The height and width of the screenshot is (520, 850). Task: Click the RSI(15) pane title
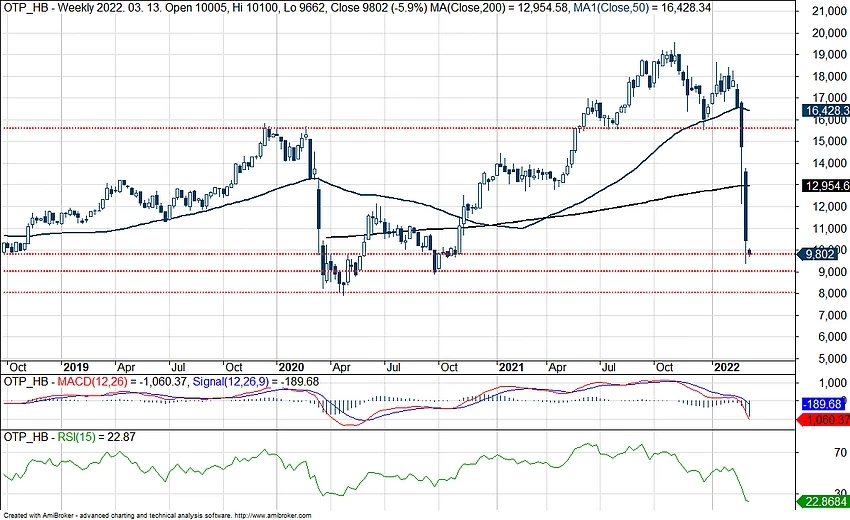coord(67,437)
